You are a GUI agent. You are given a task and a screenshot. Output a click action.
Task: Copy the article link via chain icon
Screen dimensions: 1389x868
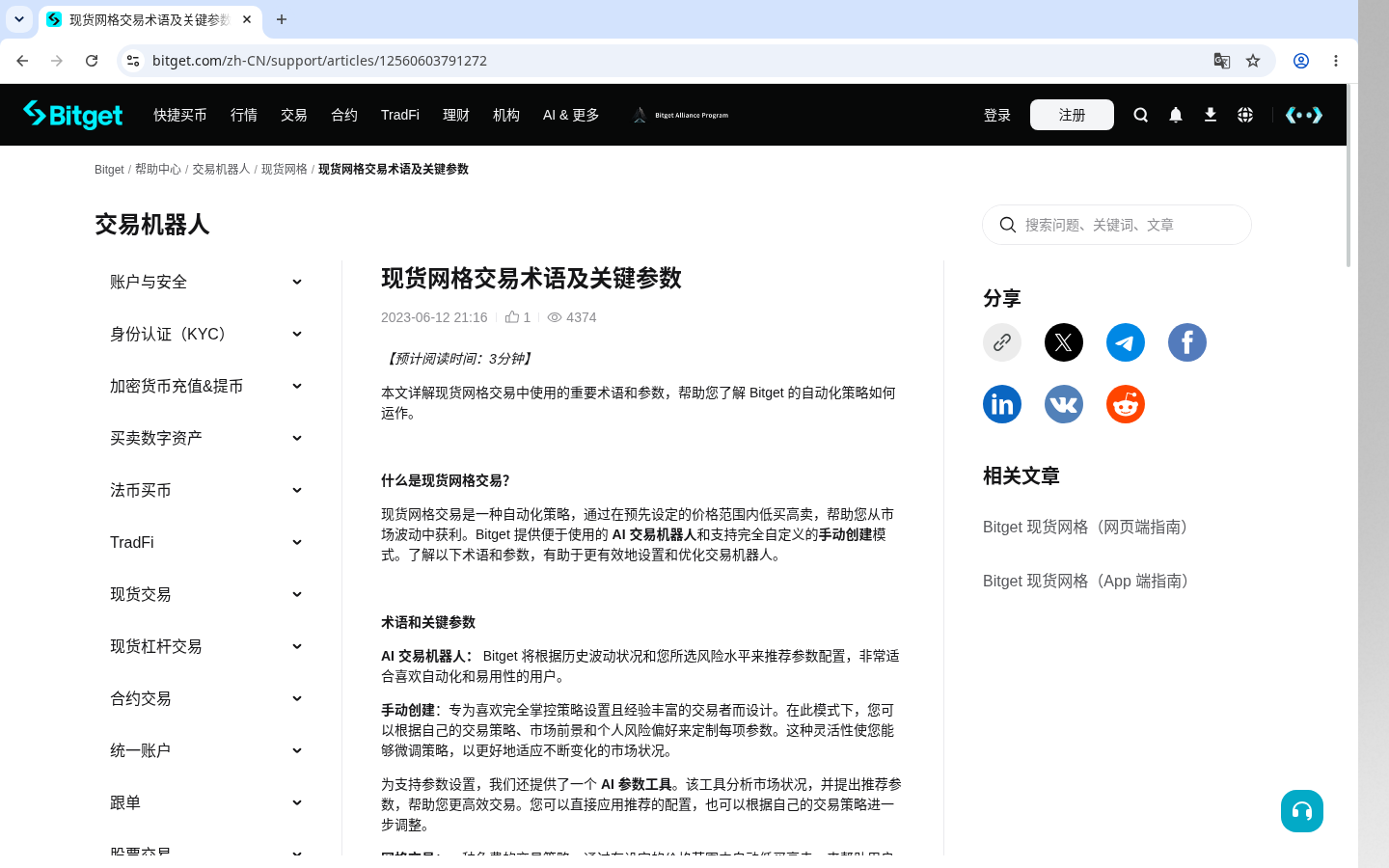(1002, 342)
